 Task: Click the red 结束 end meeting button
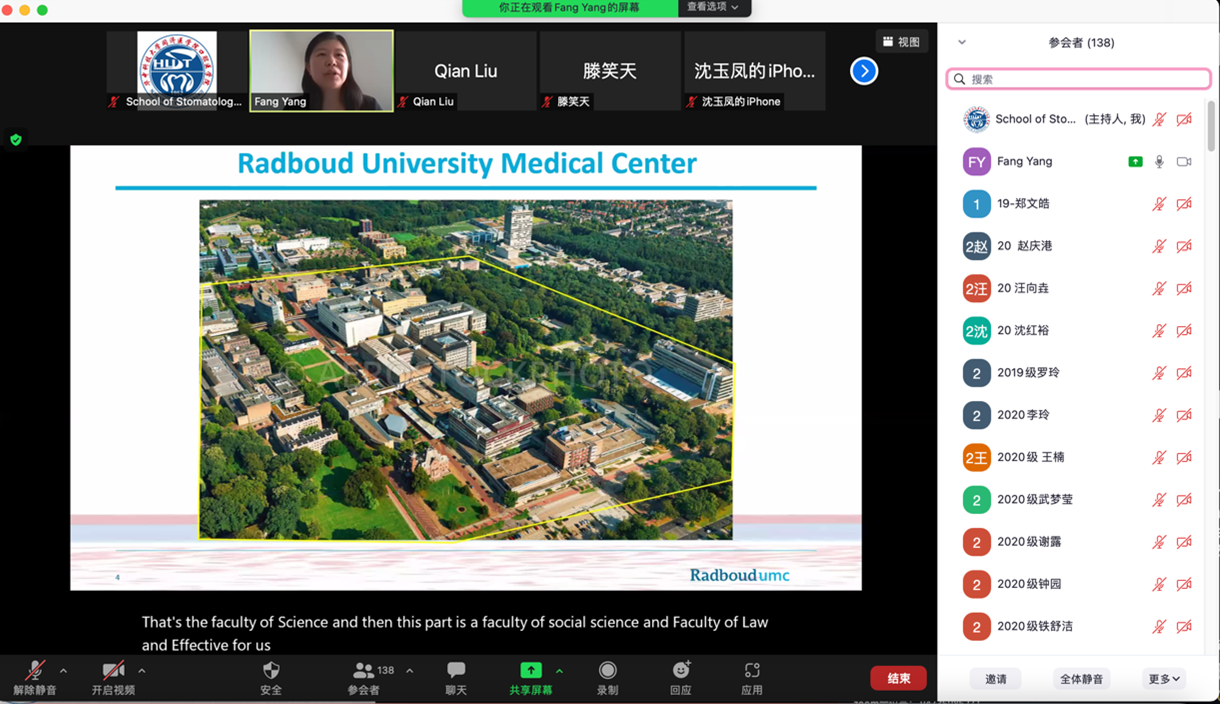pos(898,678)
